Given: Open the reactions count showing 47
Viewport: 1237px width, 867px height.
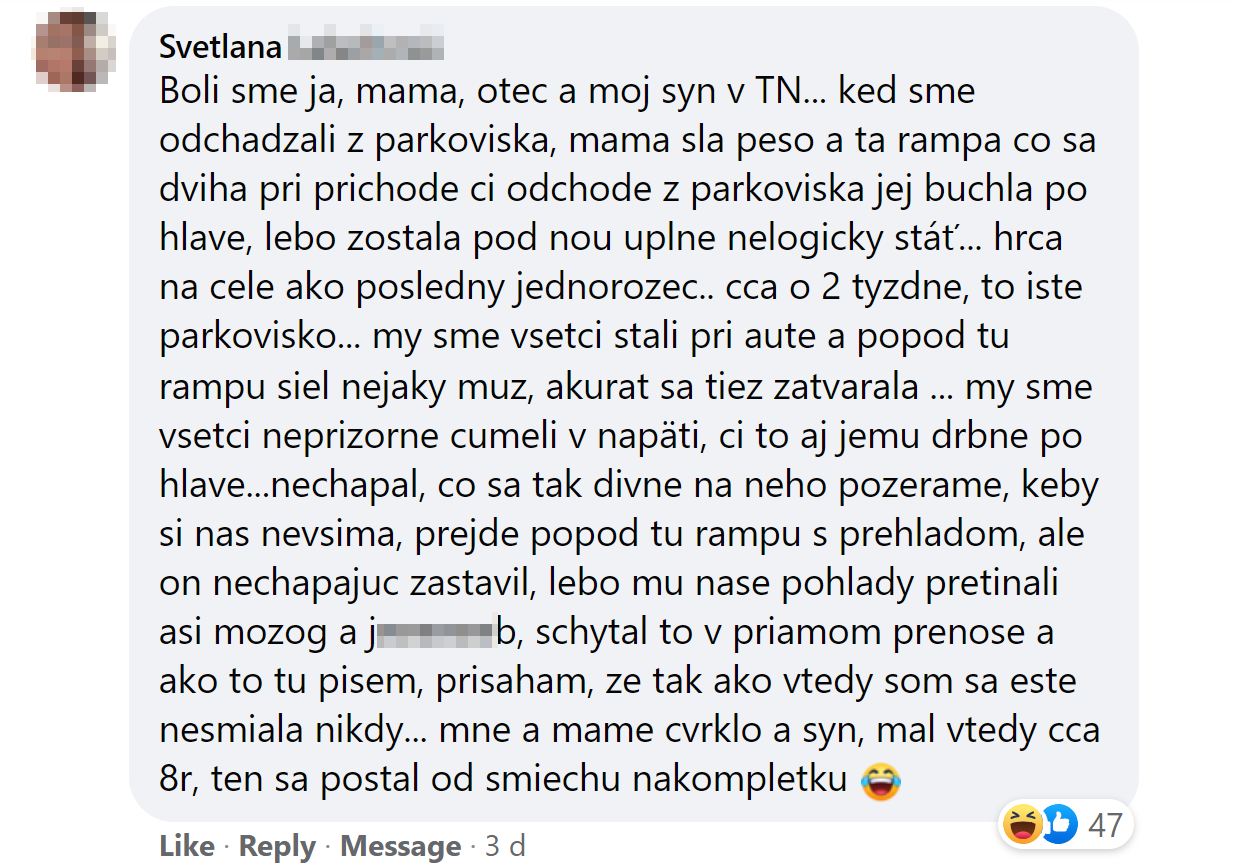Looking at the screenshot, I should point(1105,826).
